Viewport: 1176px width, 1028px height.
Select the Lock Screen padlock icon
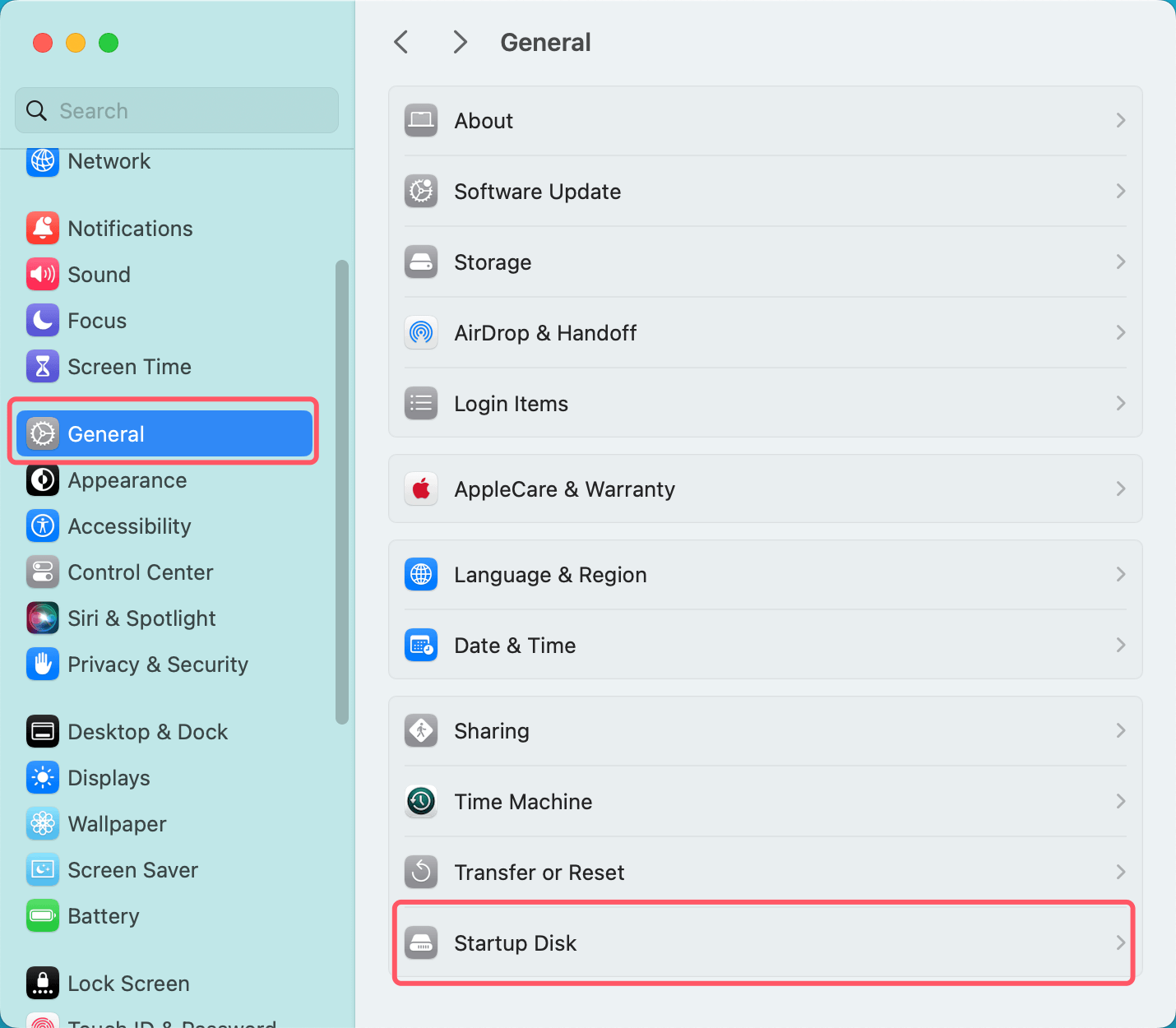pos(43,983)
